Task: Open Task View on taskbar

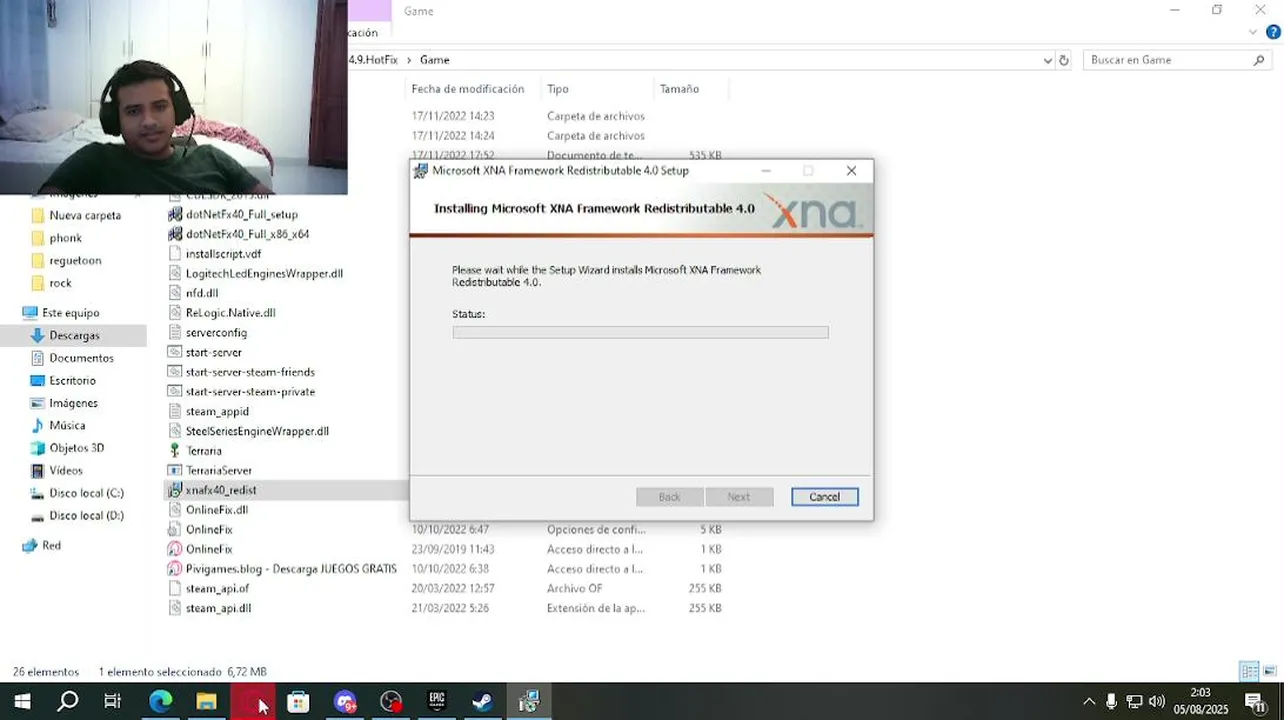Action: pos(113,702)
